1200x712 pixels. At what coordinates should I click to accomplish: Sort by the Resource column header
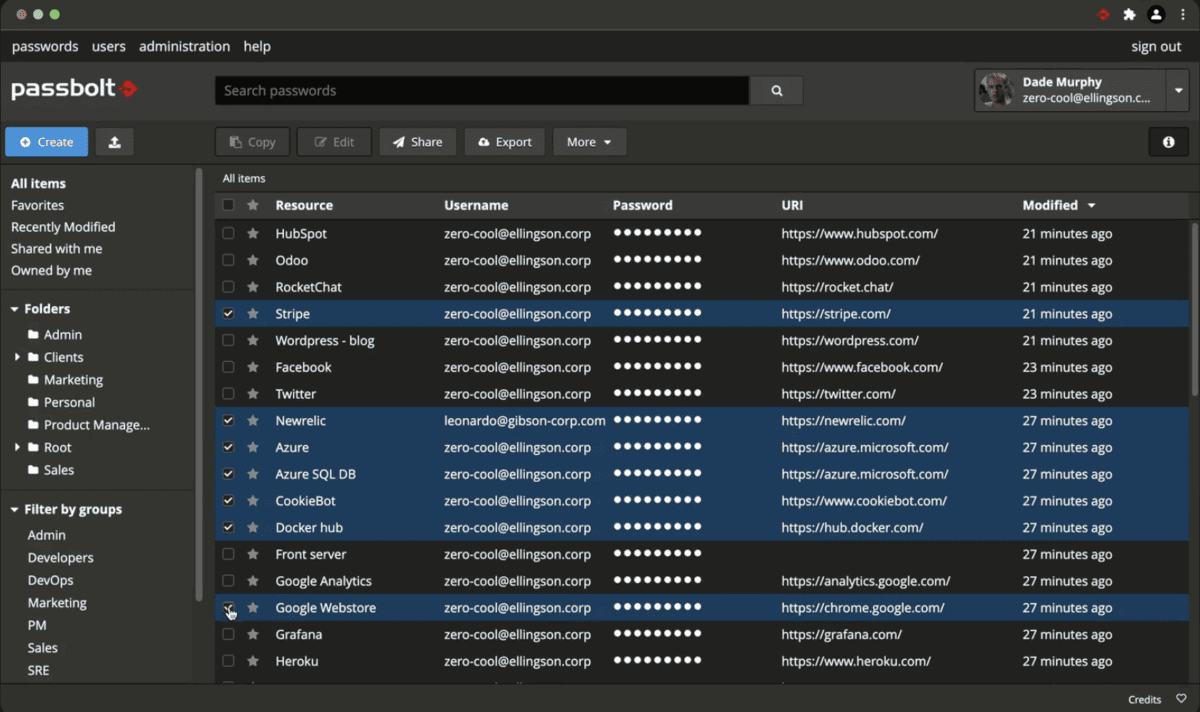(304, 205)
